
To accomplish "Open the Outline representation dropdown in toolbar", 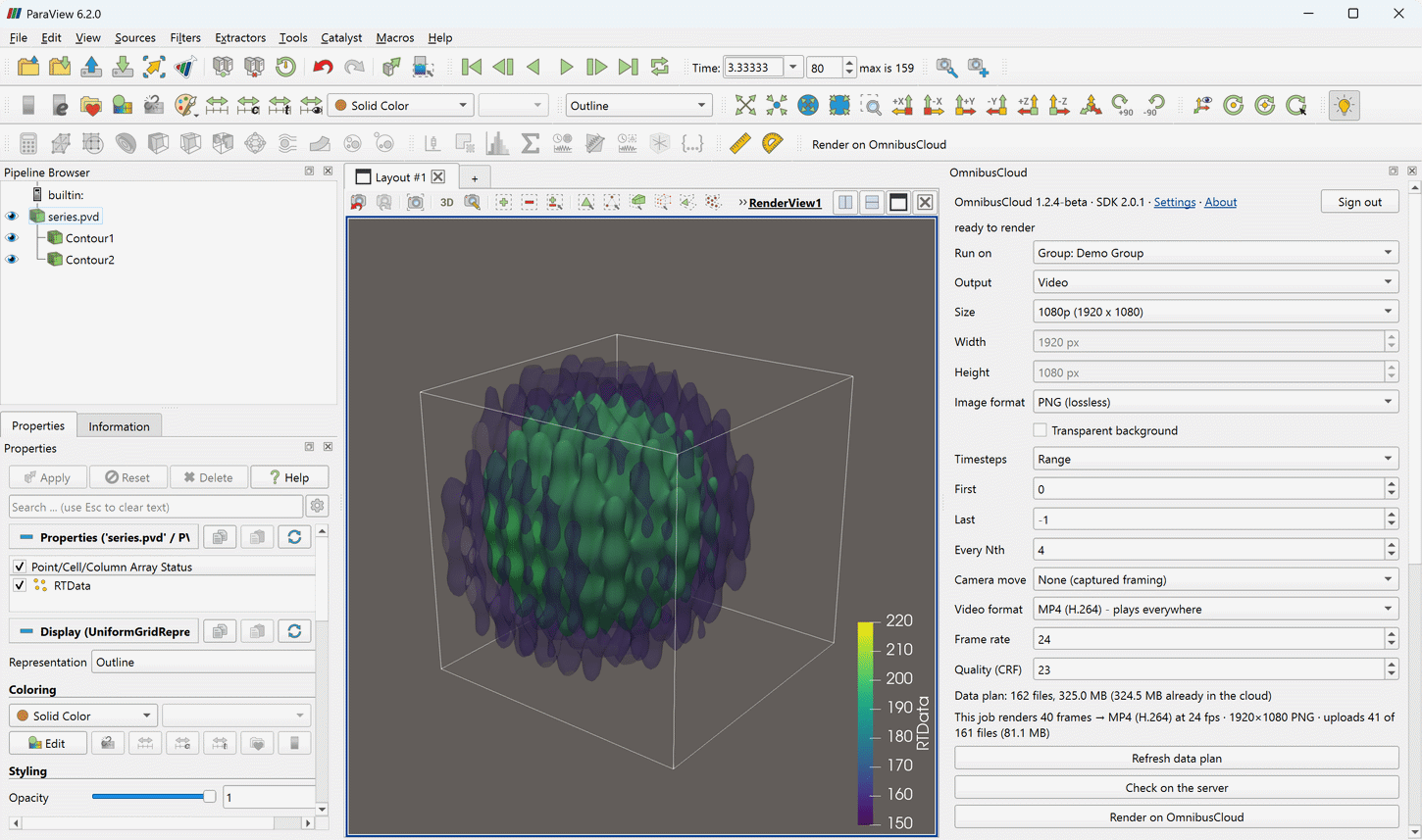I will [x=638, y=106].
